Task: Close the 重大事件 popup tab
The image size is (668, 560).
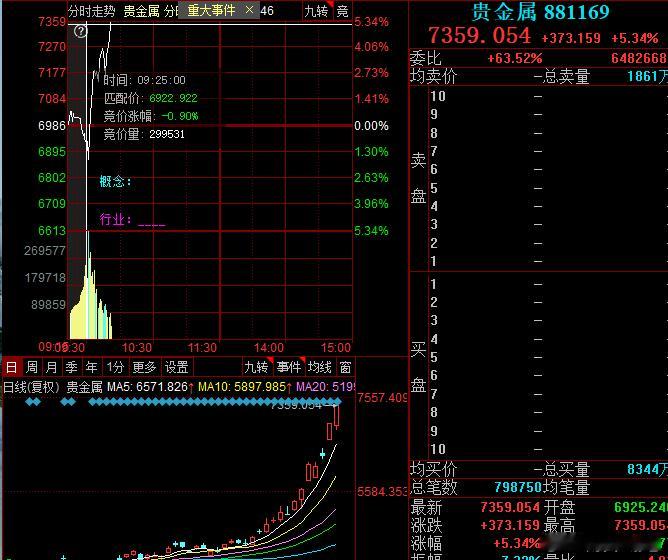Action: tap(250, 10)
